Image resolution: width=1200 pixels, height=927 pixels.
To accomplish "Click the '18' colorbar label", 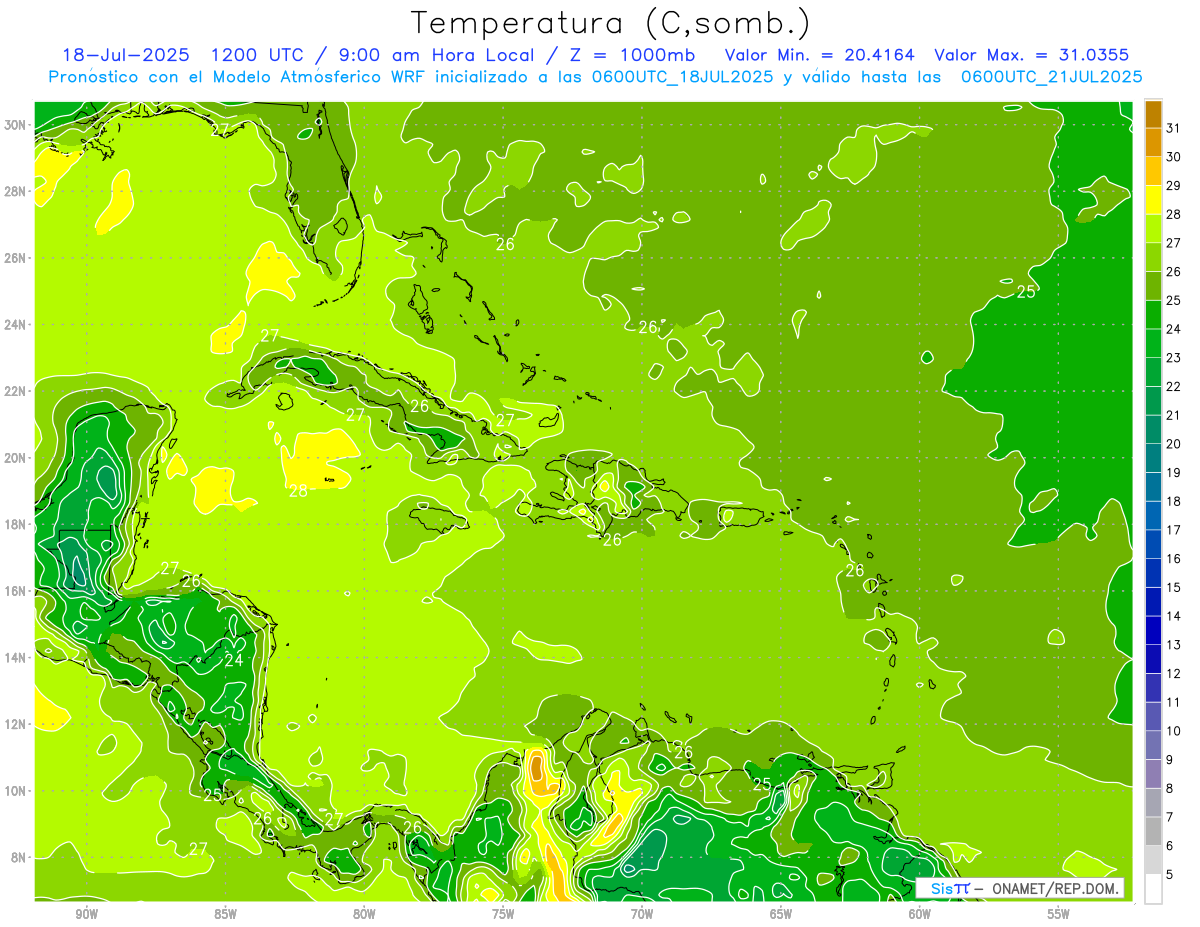I will [x=1174, y=502].
